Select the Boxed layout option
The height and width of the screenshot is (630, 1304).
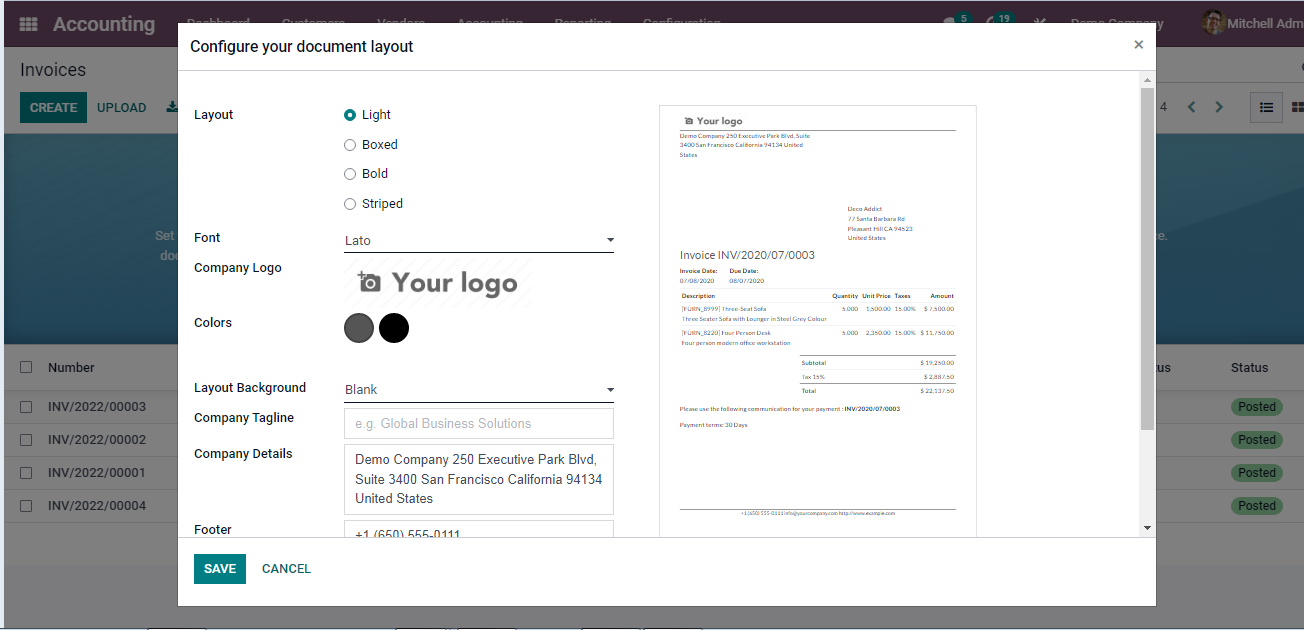(x=350, y=145)
